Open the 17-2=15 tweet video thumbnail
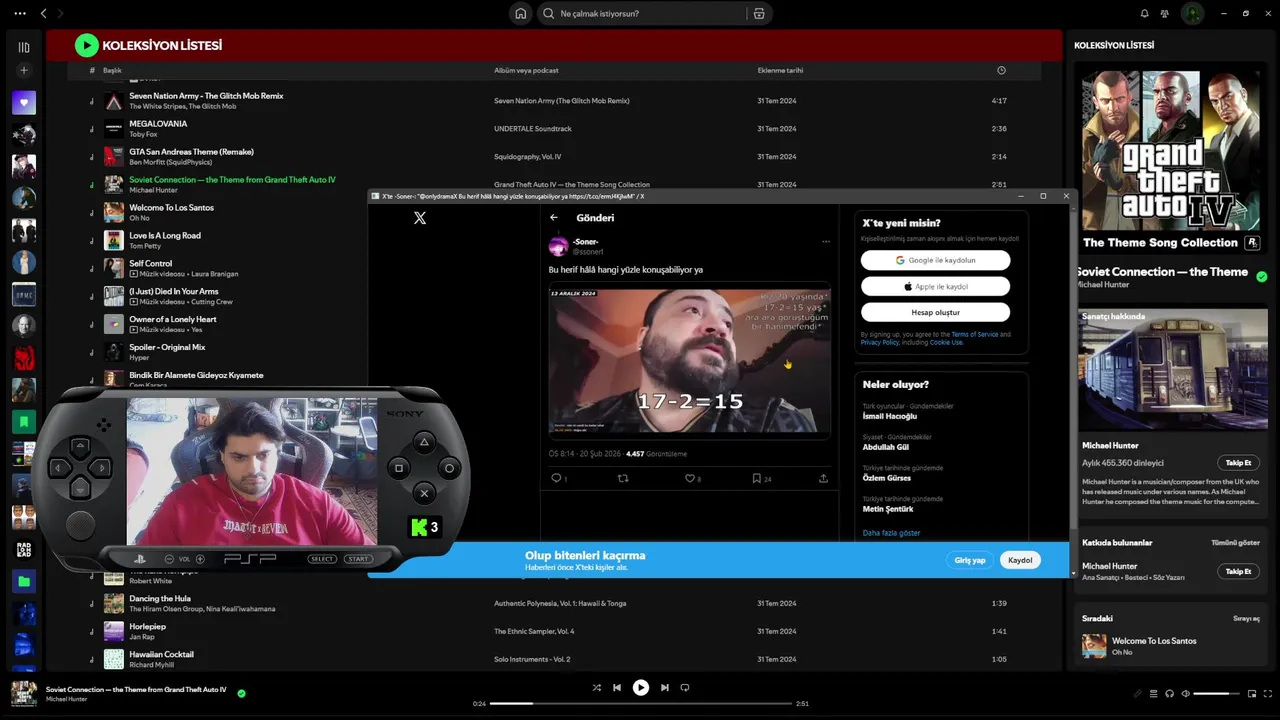Image resolution: width=1280 pixels, height=720 pixels. pos(689,361)
